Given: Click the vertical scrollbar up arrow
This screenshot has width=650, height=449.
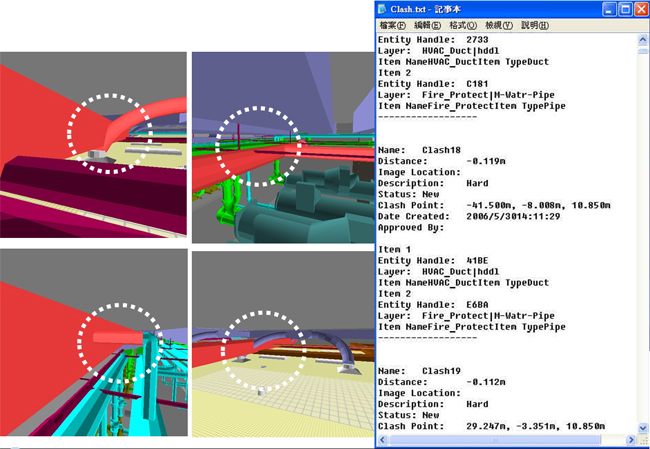Looking at the screenshot, I should click(x=643, y=40).
